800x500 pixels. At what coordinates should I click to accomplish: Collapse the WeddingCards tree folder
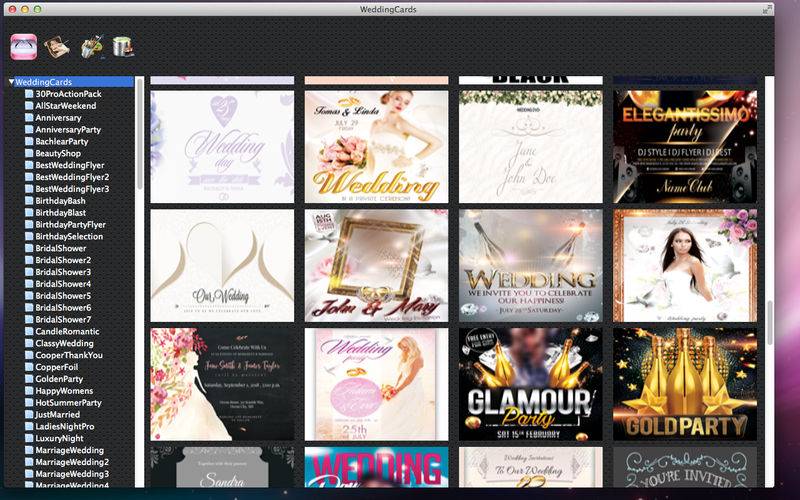tap(11, 82)
